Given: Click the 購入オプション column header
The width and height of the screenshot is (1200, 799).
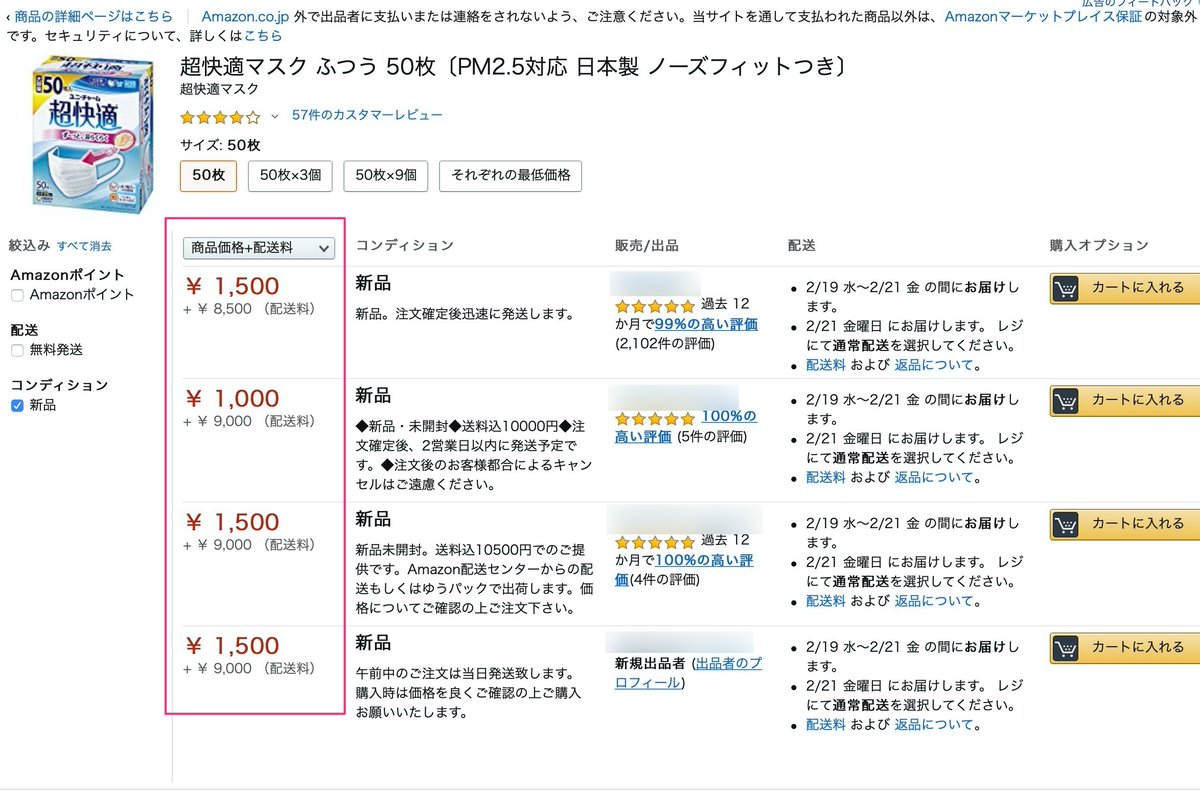Looking at the screenshot, I should click(x=1099, y=245).
